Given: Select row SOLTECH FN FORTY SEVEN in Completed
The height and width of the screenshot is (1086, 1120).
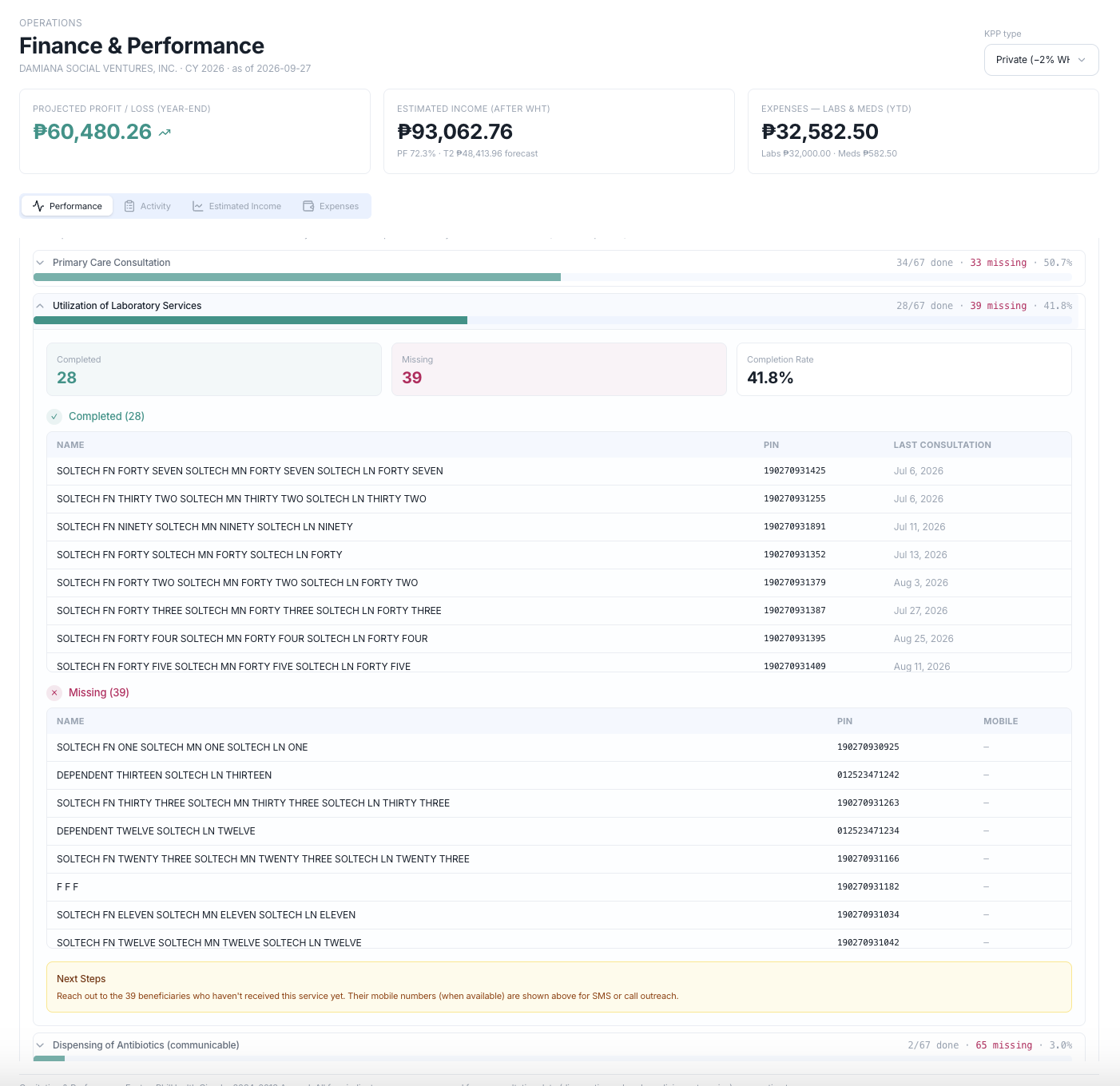Looking at the screenshot, I should (559, 471).
